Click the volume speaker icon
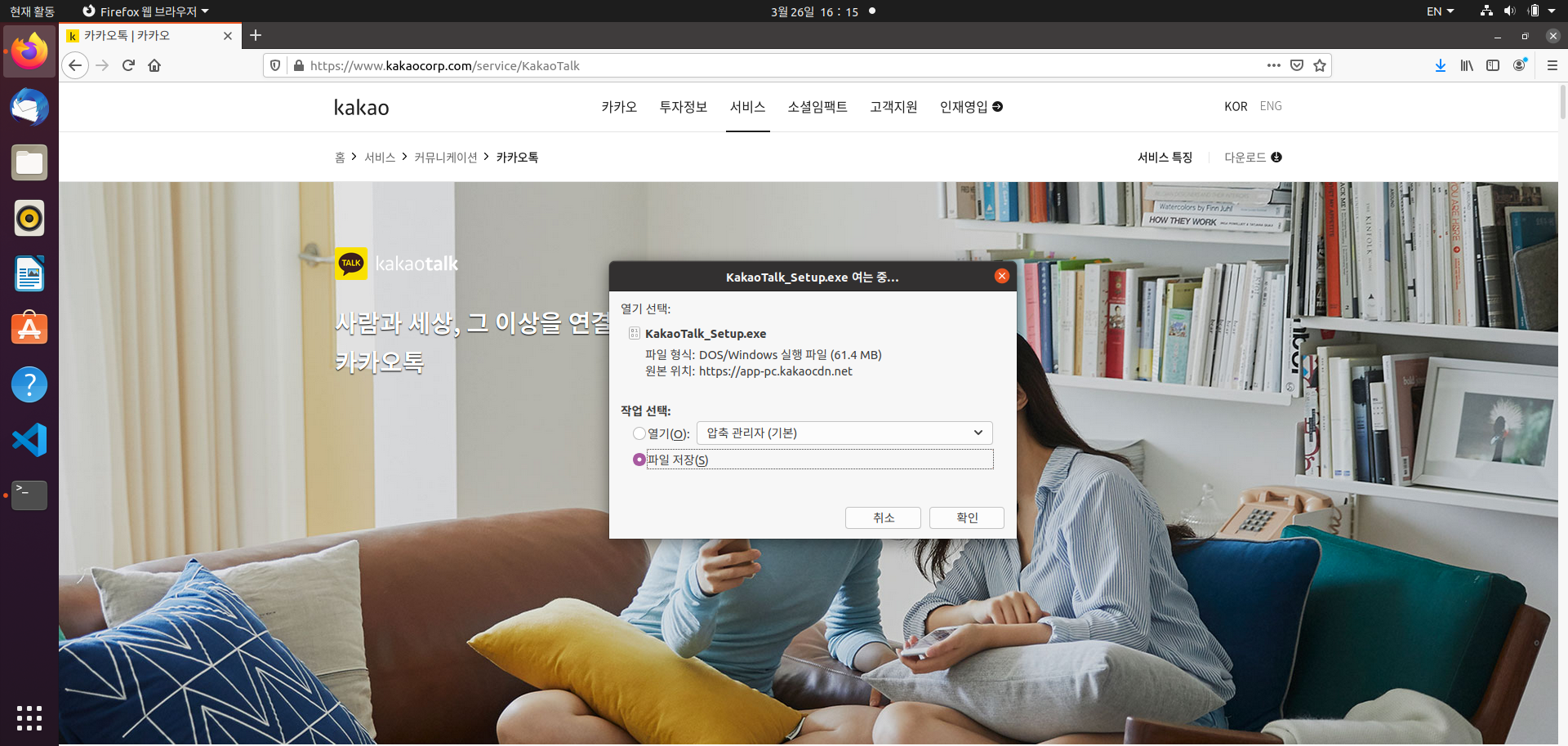The image size is (1568, 746). (x=1509, y=11)
